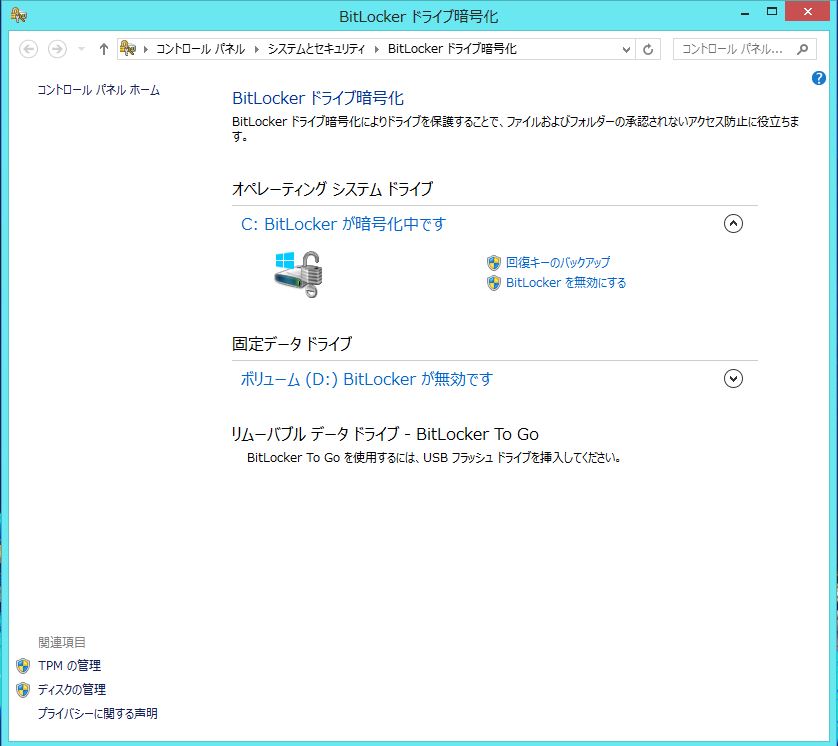
Task: Close the BitLocker window
Action: tap(808, 12)
